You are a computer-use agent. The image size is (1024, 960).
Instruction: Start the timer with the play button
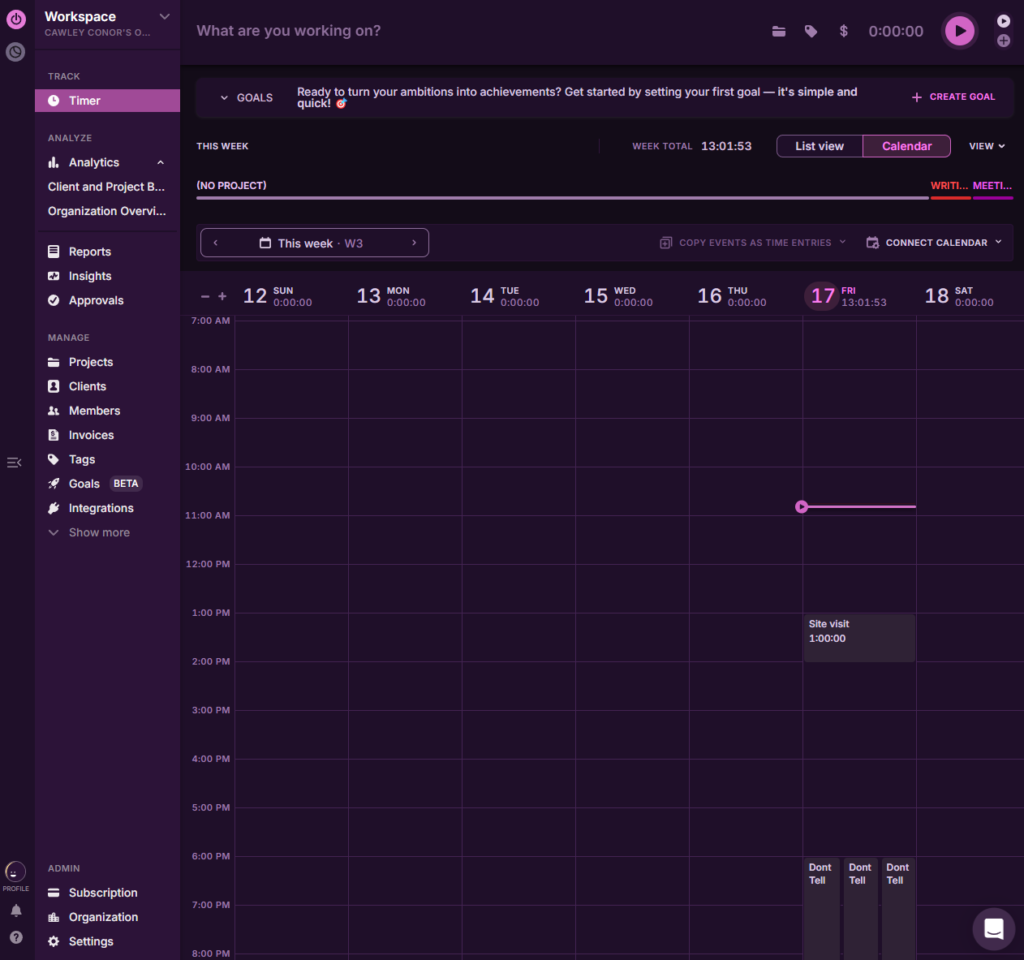[x=960, y=31]
